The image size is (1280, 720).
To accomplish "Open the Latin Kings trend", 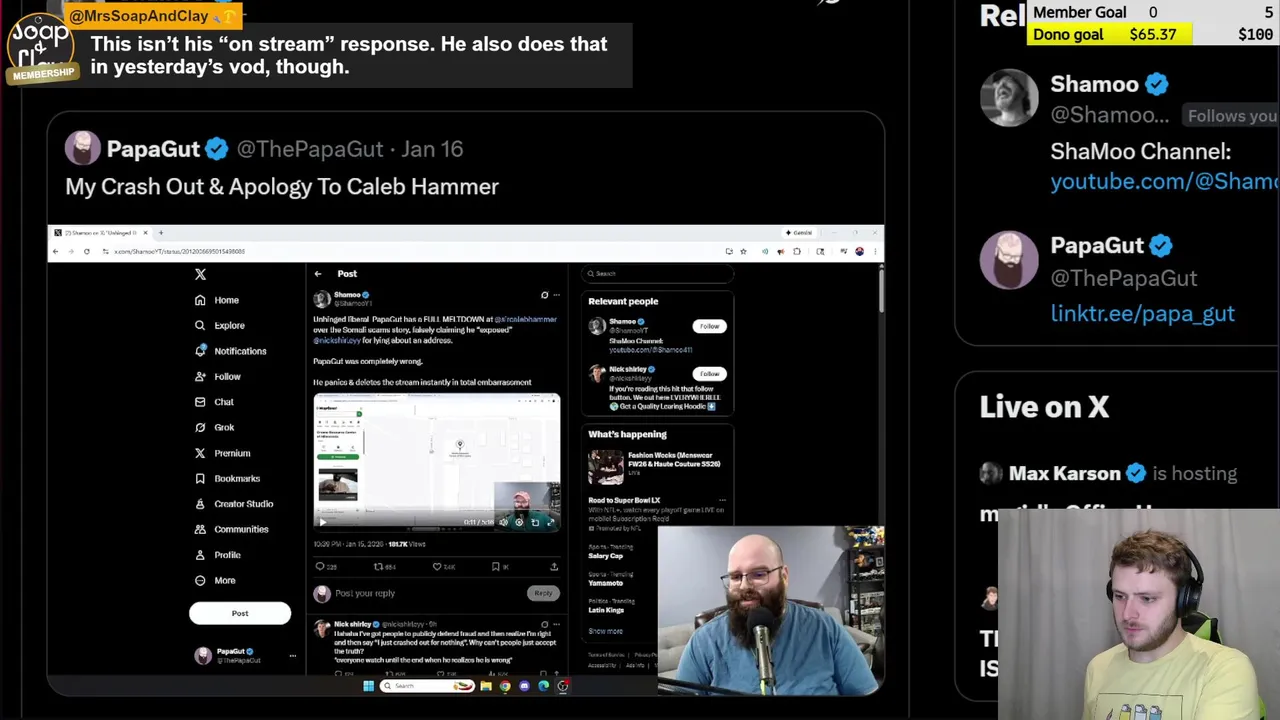I will [x=606, y=610].
